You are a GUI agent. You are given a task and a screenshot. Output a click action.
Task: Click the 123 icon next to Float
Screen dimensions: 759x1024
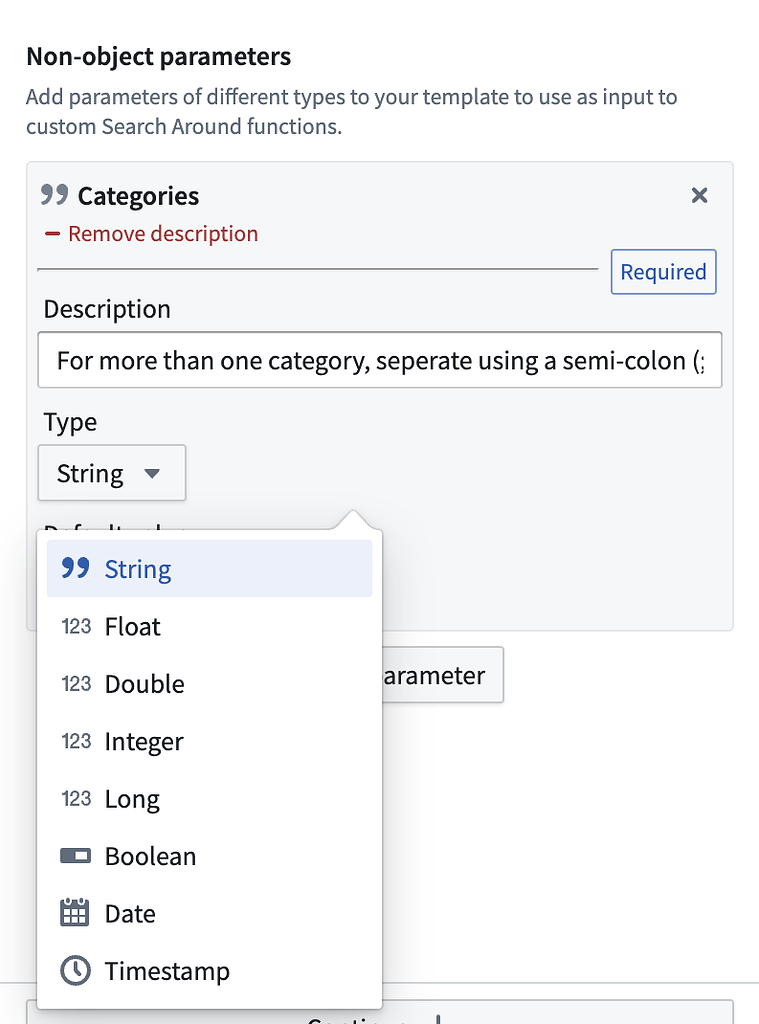coord(76,627)
